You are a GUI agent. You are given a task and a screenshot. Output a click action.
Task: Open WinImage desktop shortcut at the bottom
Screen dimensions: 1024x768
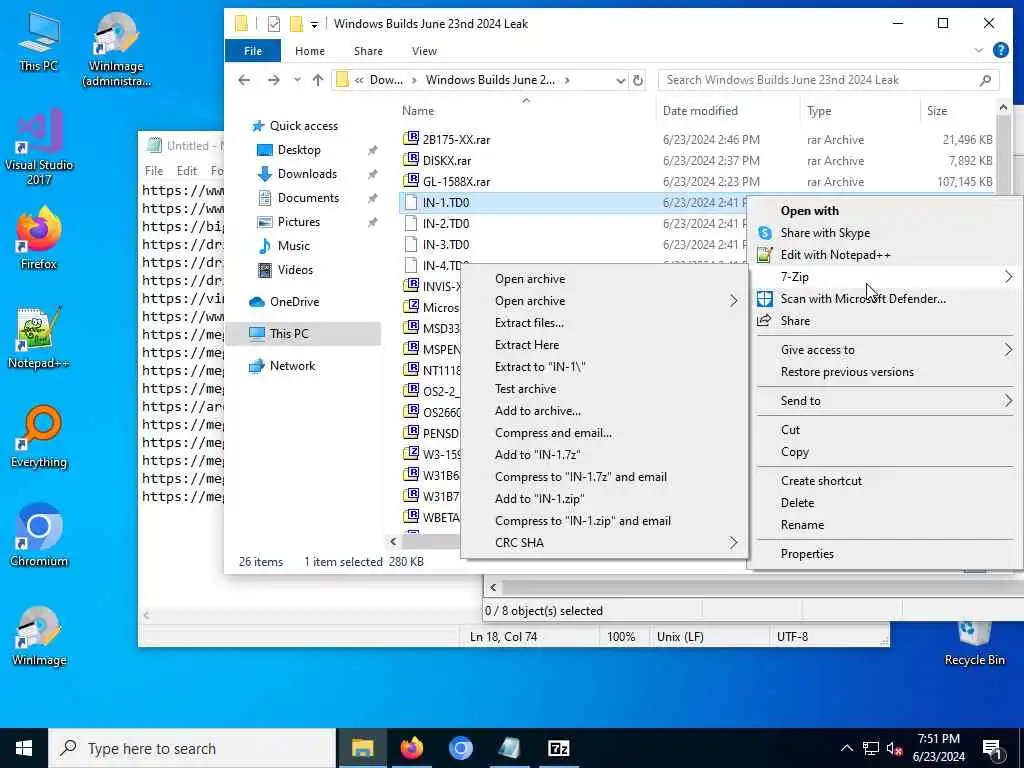pos(39,635)
